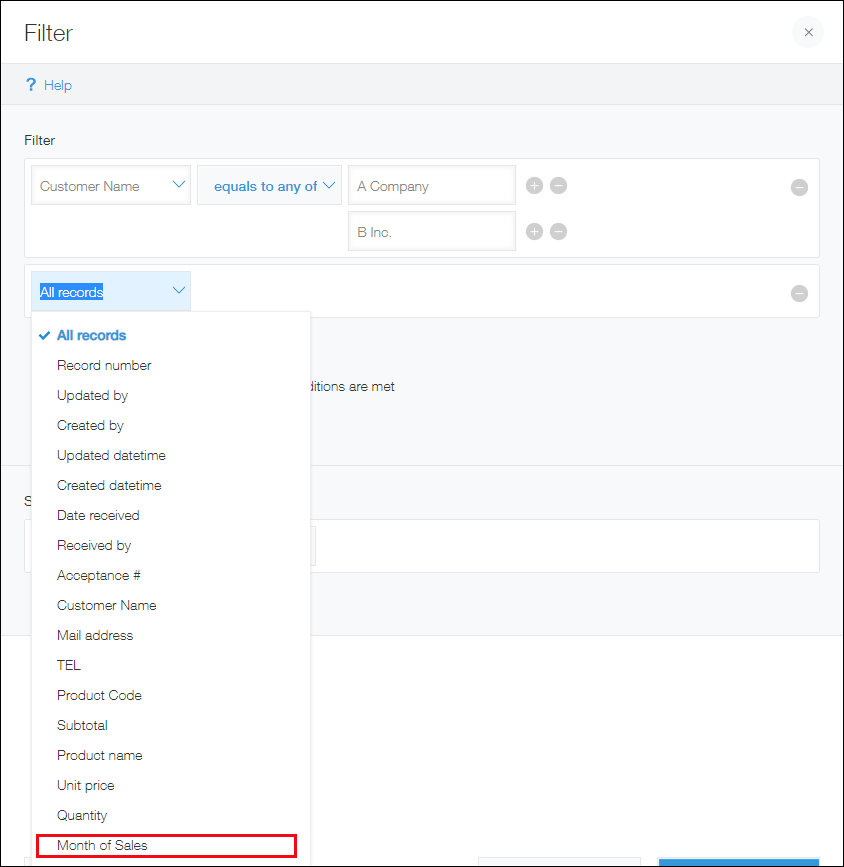The image size is (844, 867).
Task: Click the question mark Help icon
Action: click(x=29, y=85)
